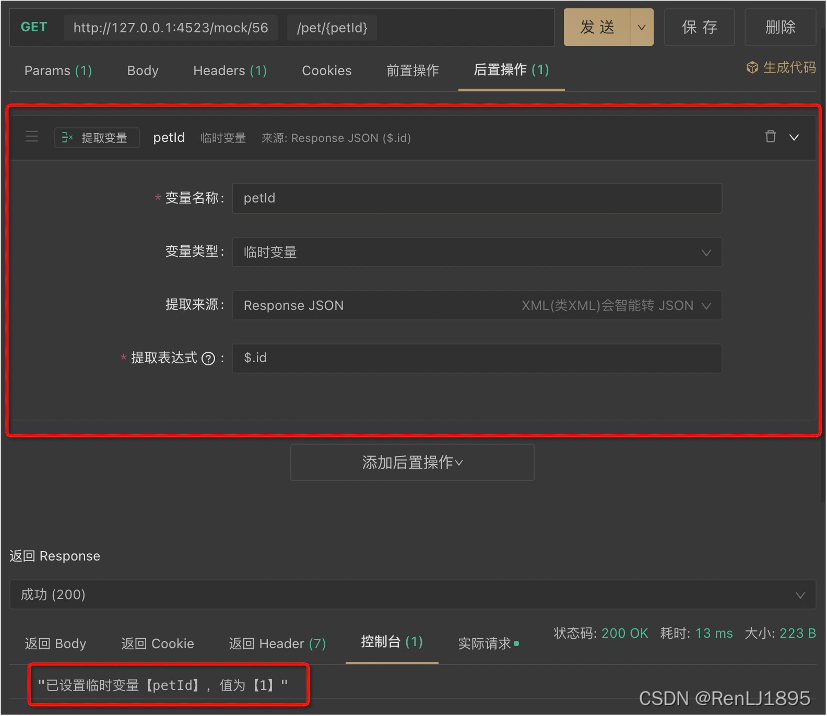Open the 变量类型 dropdown
Image resolution: width=827 pixels, height=716 pixels.
click(x=477, y=252)
